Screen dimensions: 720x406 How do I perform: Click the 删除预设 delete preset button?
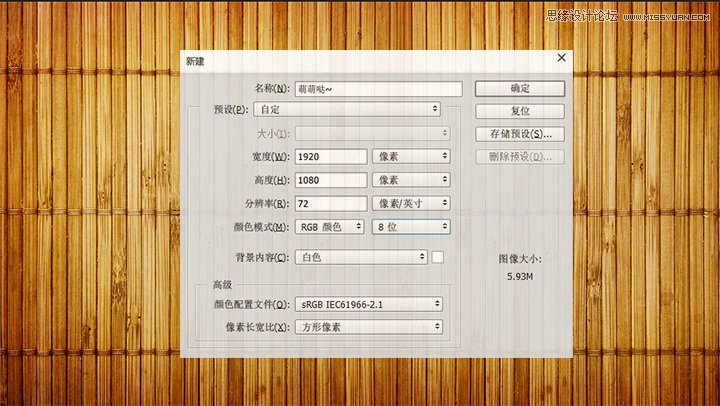[x=519, y=157]
